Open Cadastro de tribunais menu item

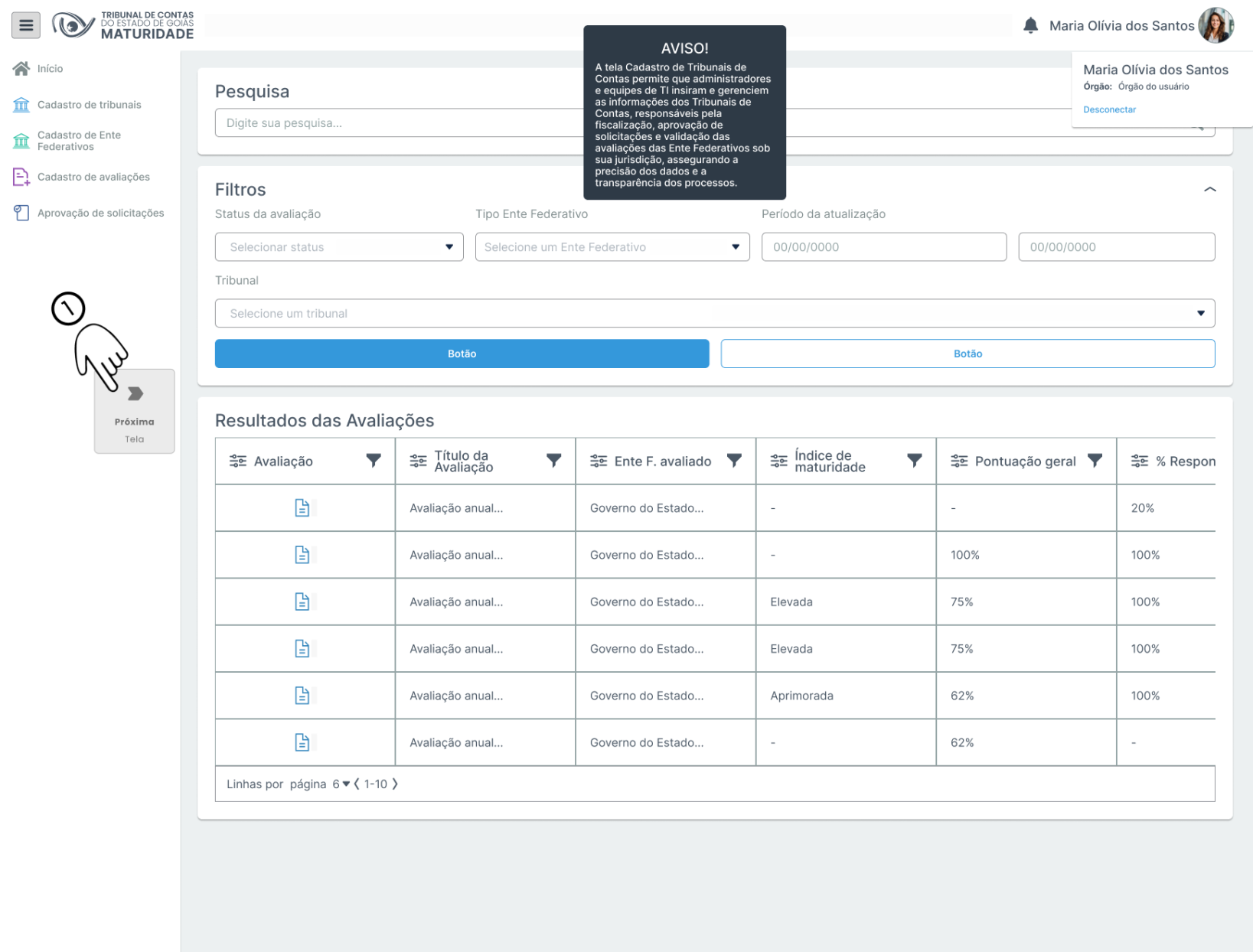pos(89,105)
